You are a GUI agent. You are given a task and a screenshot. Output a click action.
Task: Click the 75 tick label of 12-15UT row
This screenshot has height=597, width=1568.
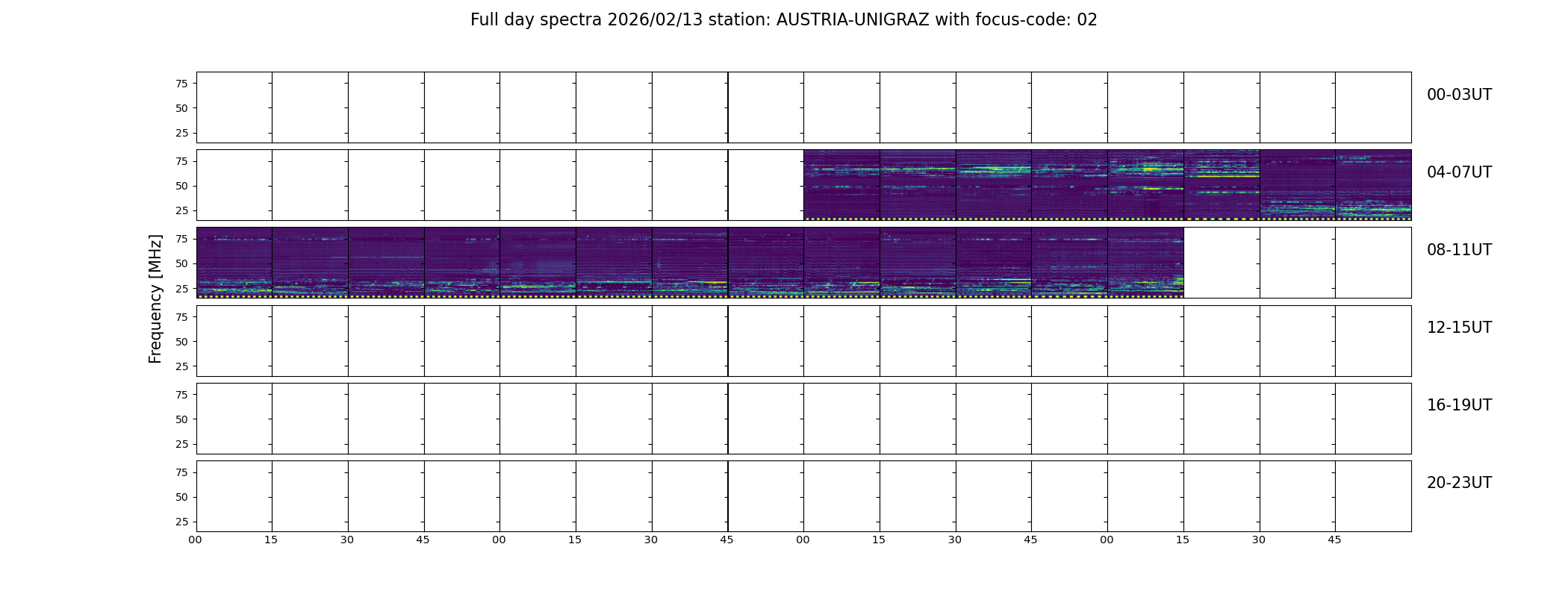(181, 317)
